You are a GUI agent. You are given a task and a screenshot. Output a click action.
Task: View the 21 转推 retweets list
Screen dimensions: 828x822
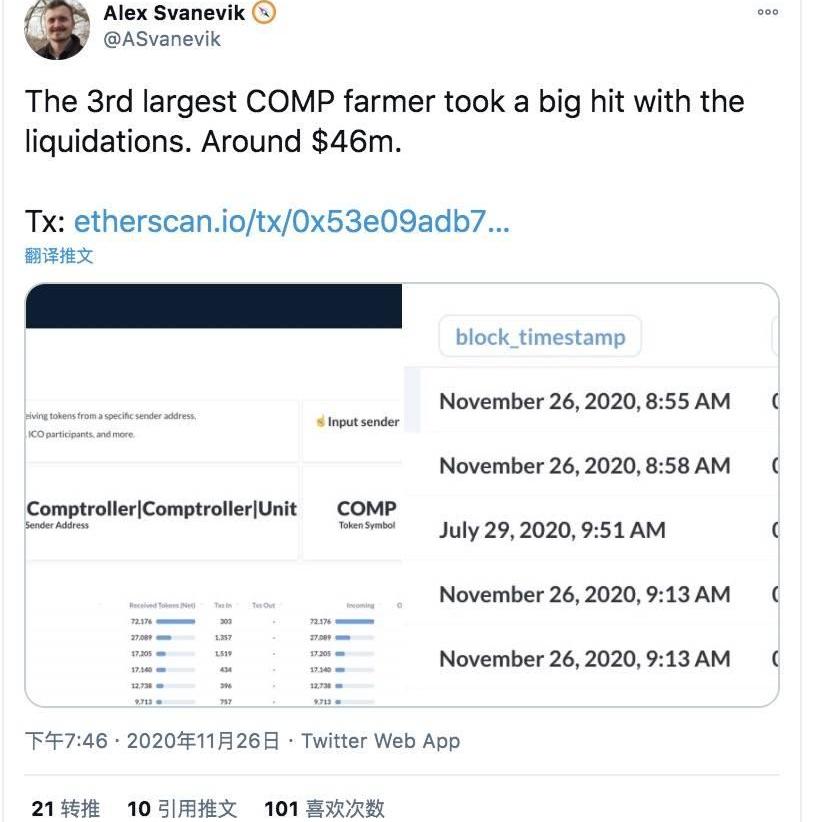pyautogui.click(x=66, y=808)
